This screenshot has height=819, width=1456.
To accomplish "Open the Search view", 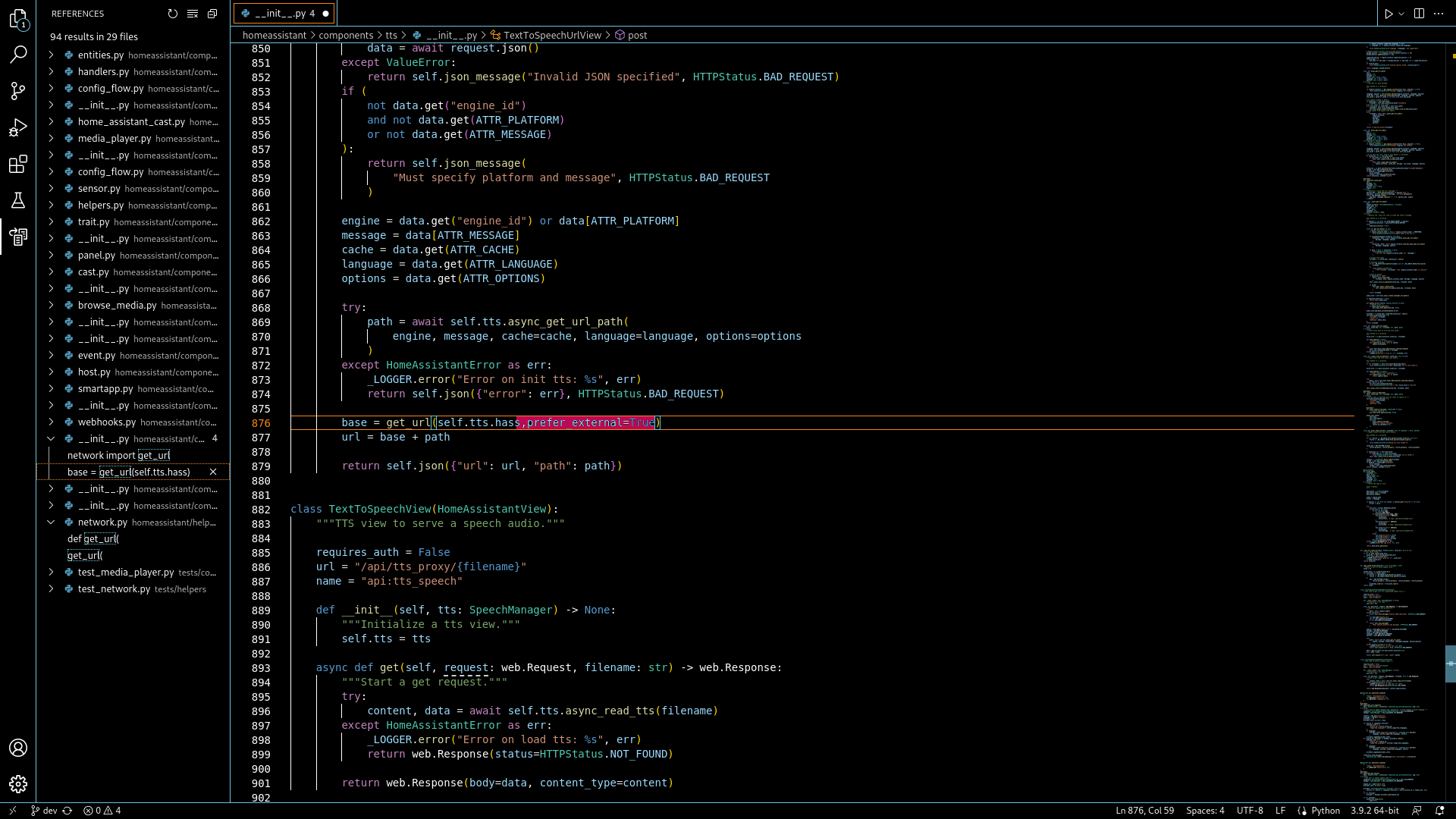I will tap(18, 54).
